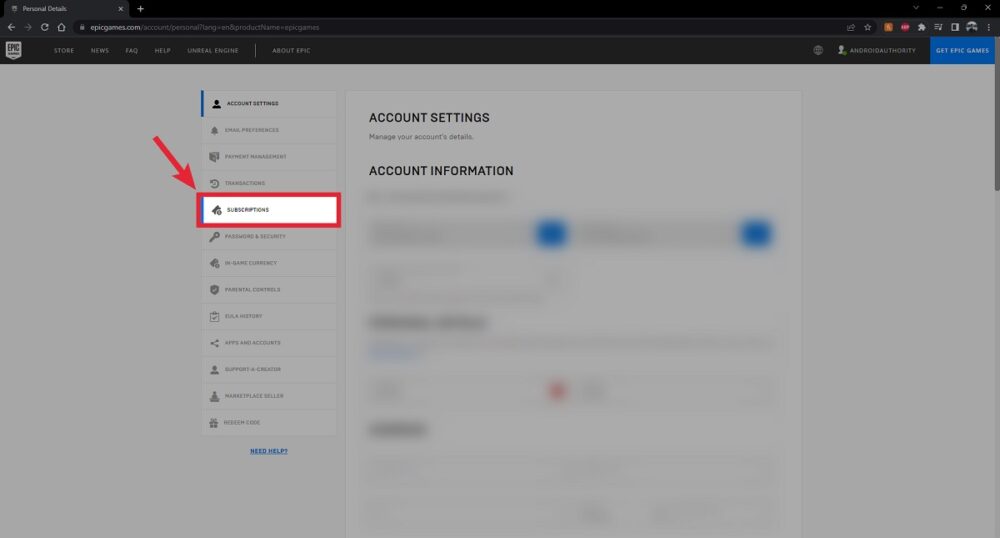Click the Get Epic Games button

click(x=962, y=50)
